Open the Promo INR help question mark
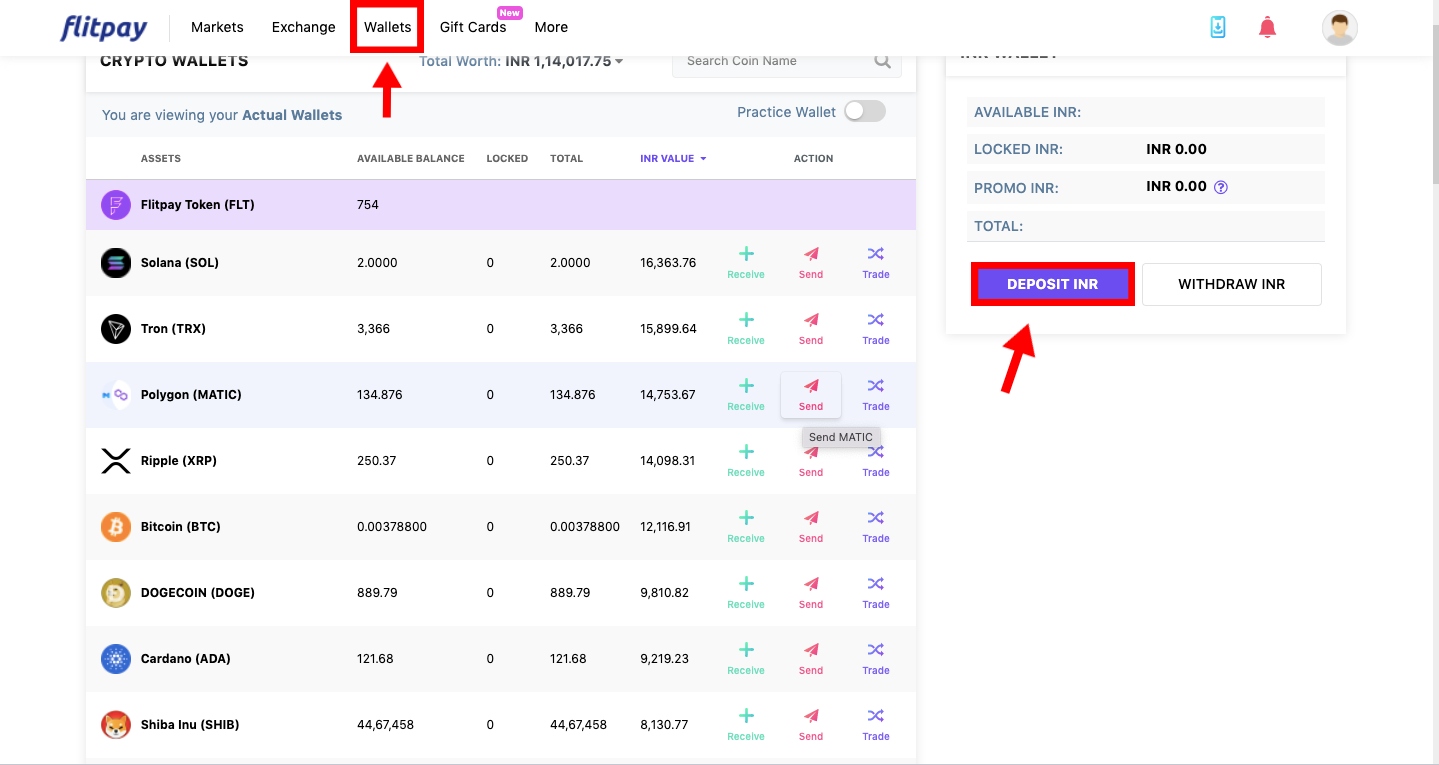Viewport: 1439px width, 765px height. 1219,187
